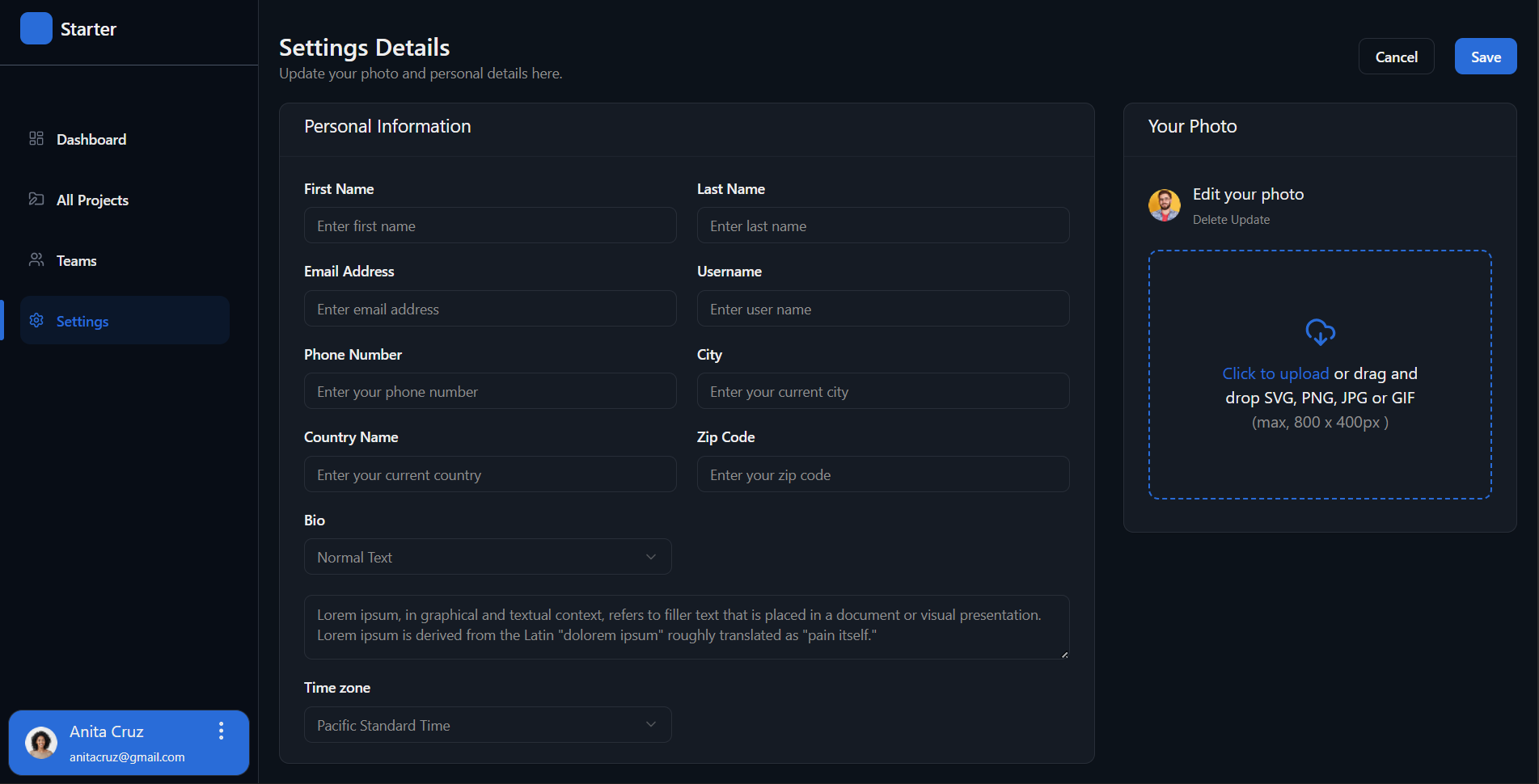Open All Projects via its folder icon
This screenshot has height=784, width=1539.
(x=36, y=199)
